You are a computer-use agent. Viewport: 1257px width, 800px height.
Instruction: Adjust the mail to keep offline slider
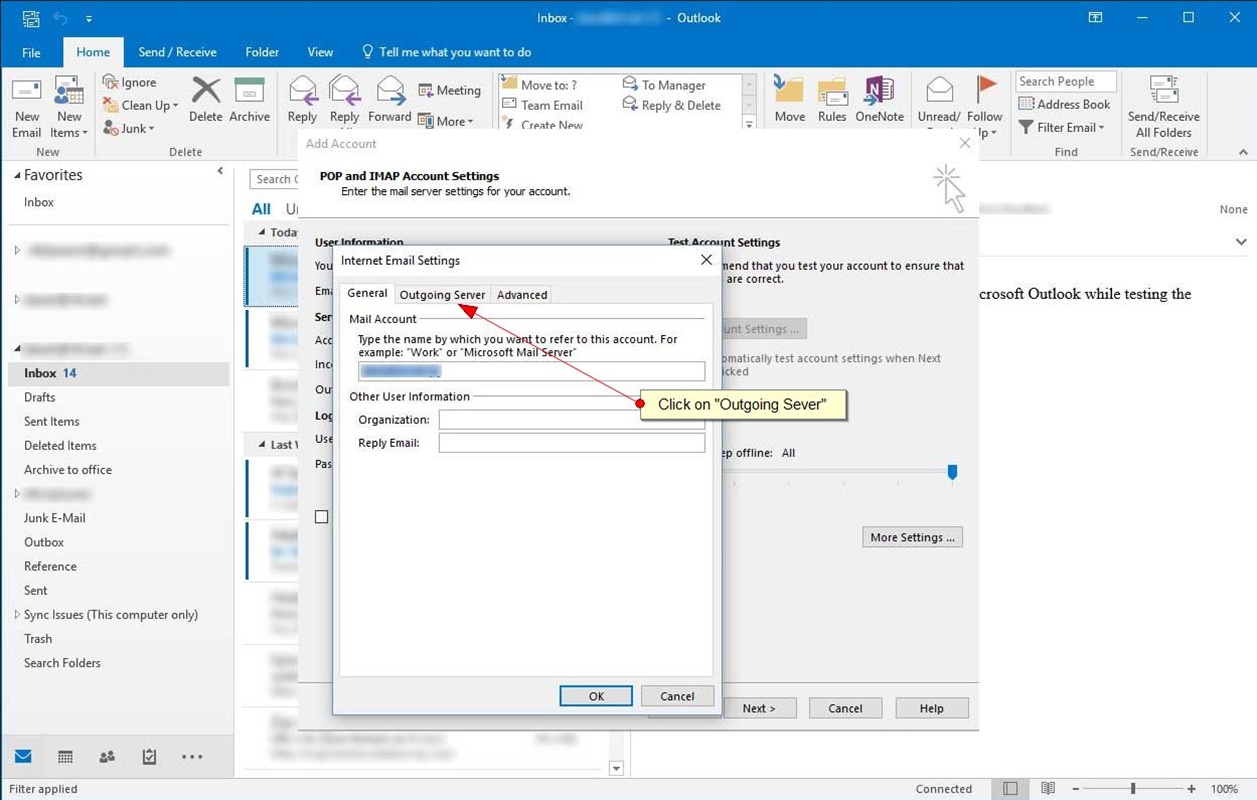[952, 471]
